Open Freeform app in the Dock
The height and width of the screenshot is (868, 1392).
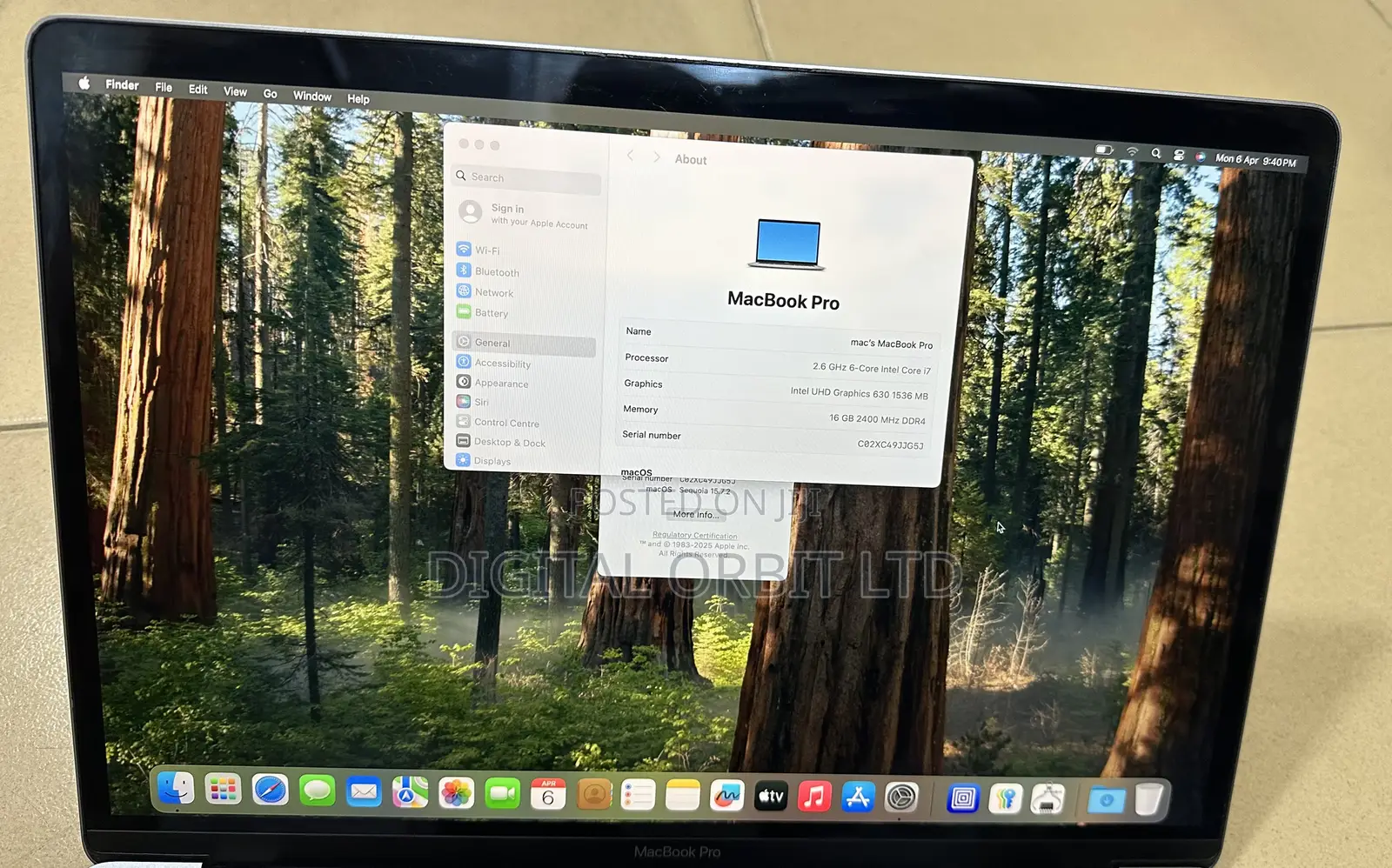pyautogui.click(x=727, y=796)
